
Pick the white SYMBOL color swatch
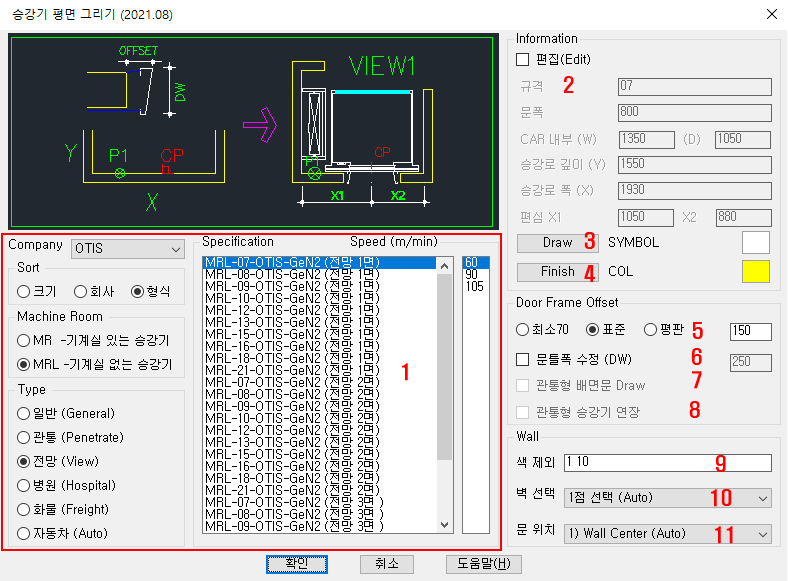click(755, 243)
